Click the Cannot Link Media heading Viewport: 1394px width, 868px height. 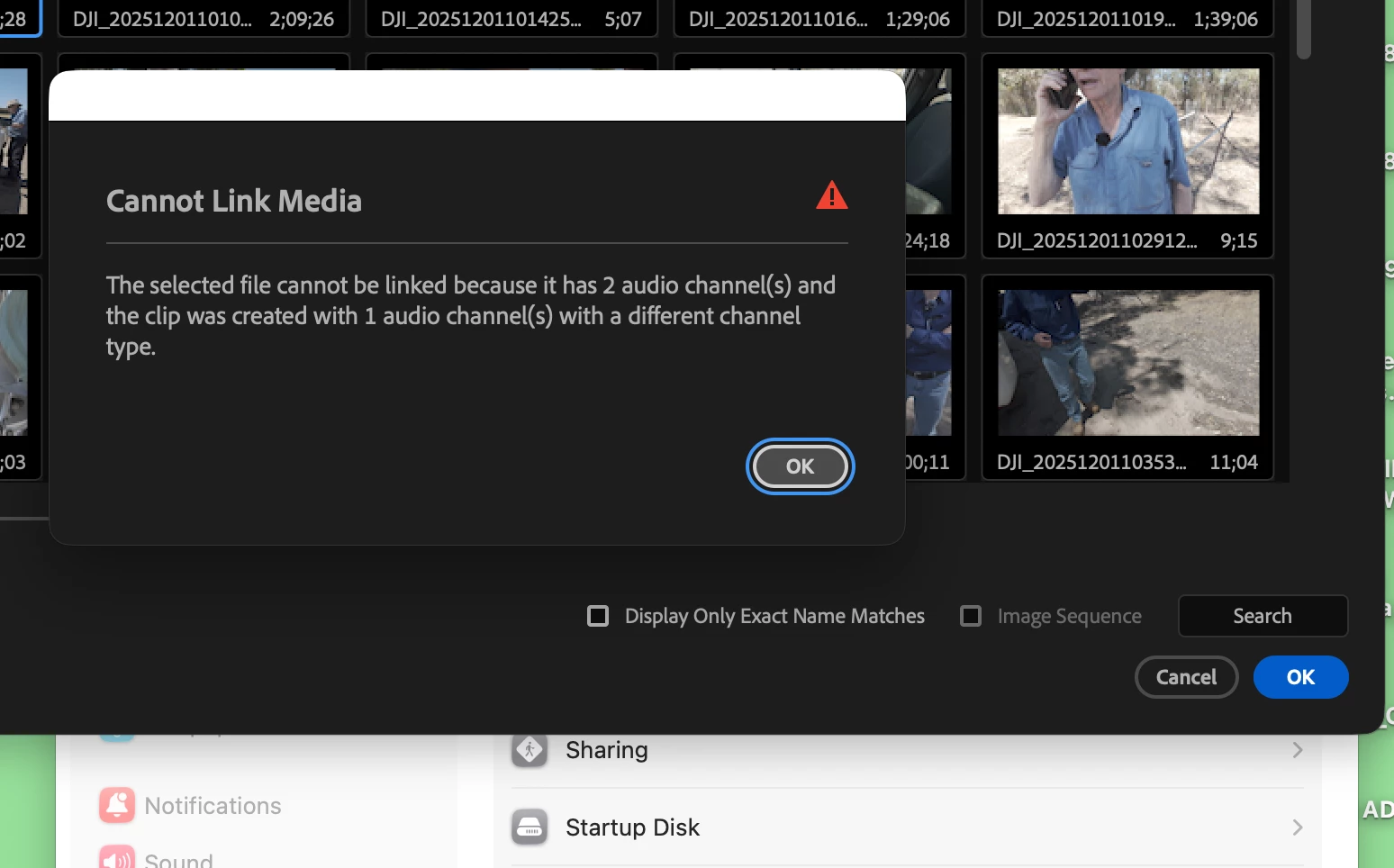tap(234, 201)
